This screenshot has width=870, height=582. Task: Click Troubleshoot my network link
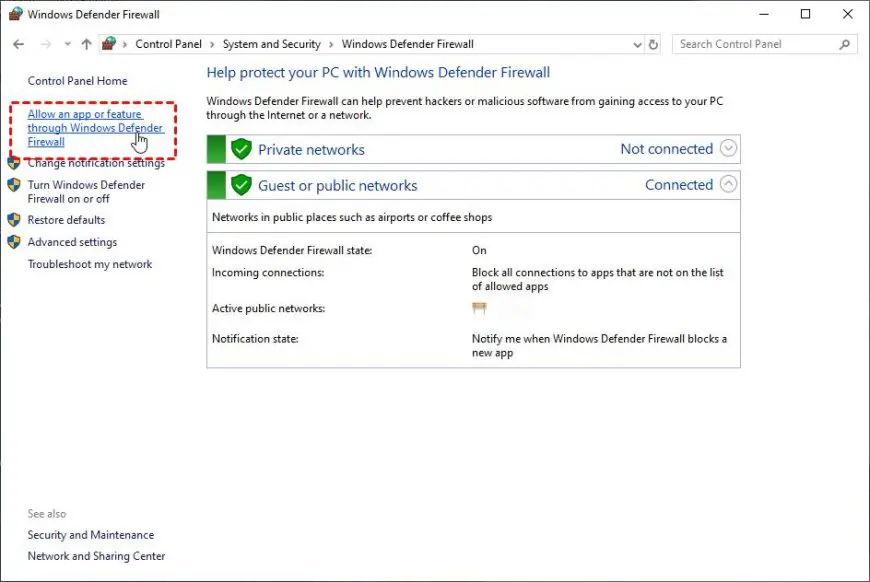click(x=90, y=264)
